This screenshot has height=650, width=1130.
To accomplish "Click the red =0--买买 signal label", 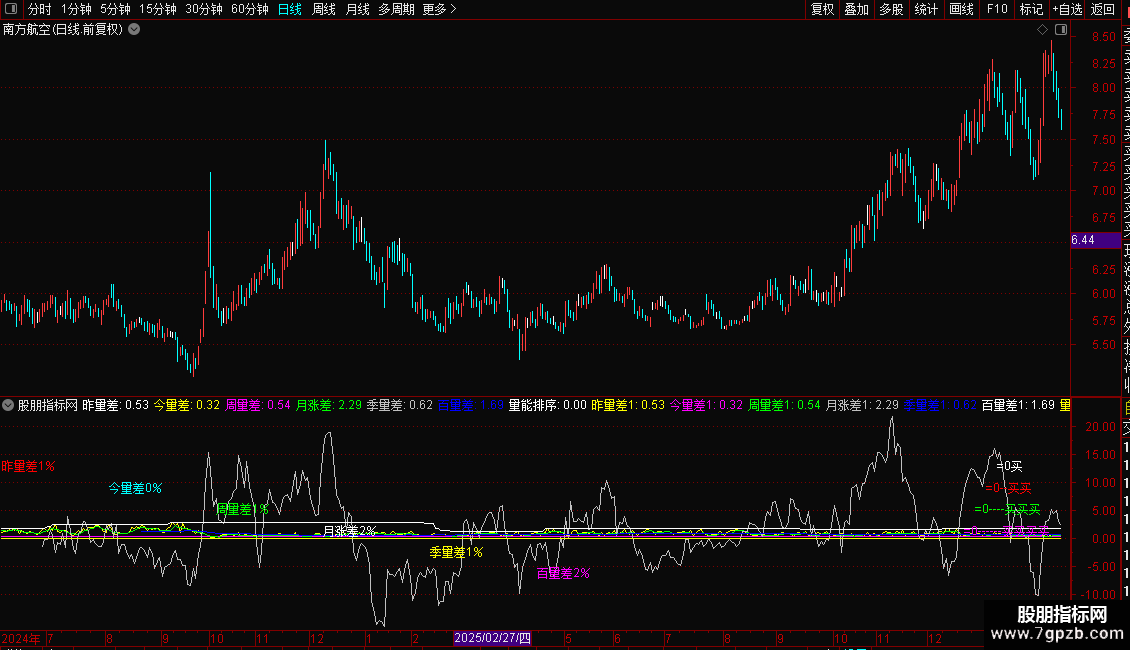I will [x=1008, y=488].
